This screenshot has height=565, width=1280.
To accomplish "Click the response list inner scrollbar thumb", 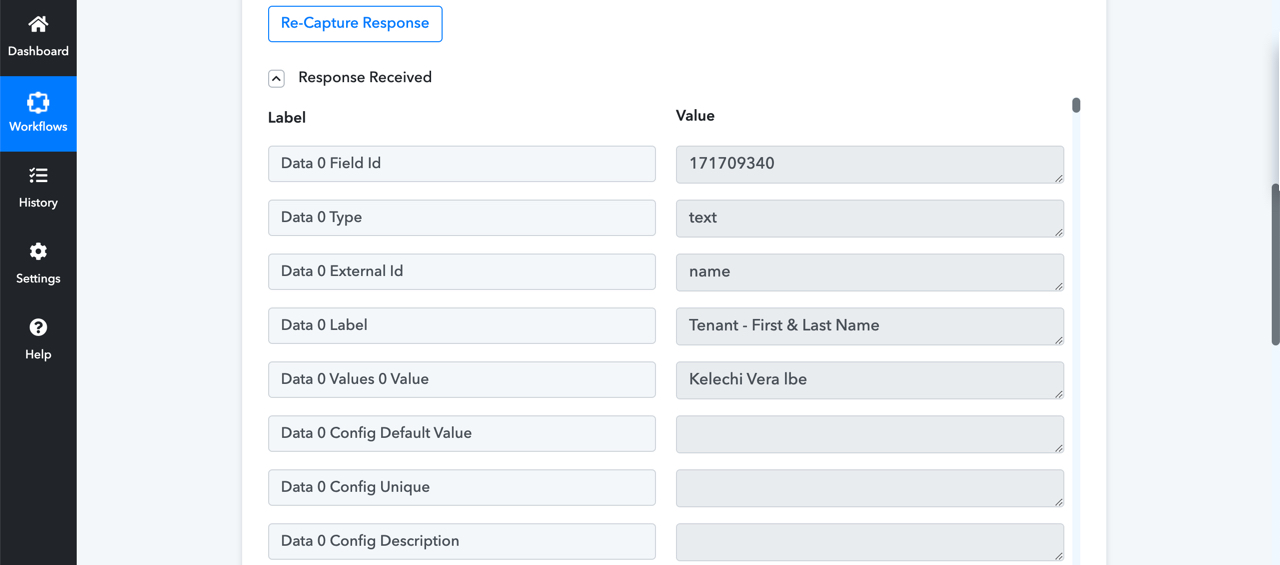I will [1076, 105].
